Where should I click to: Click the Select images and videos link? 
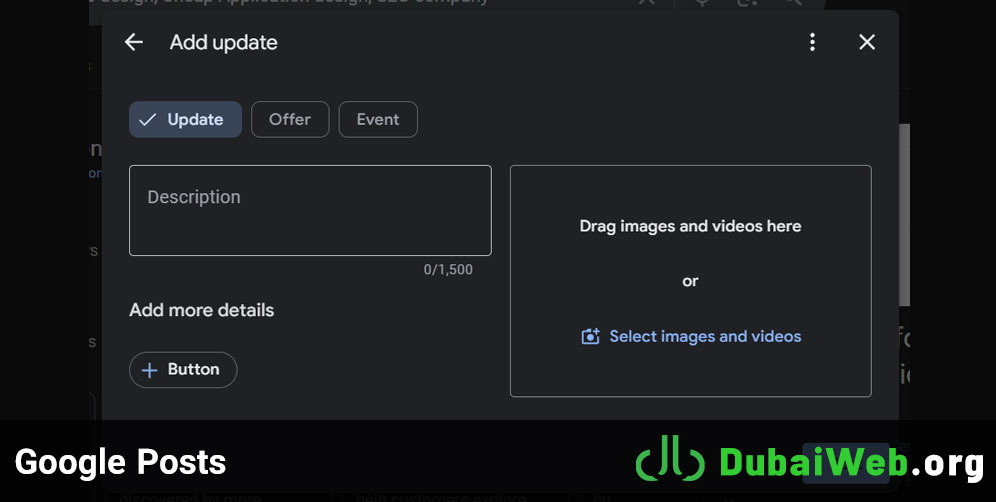tap(705, 337)
